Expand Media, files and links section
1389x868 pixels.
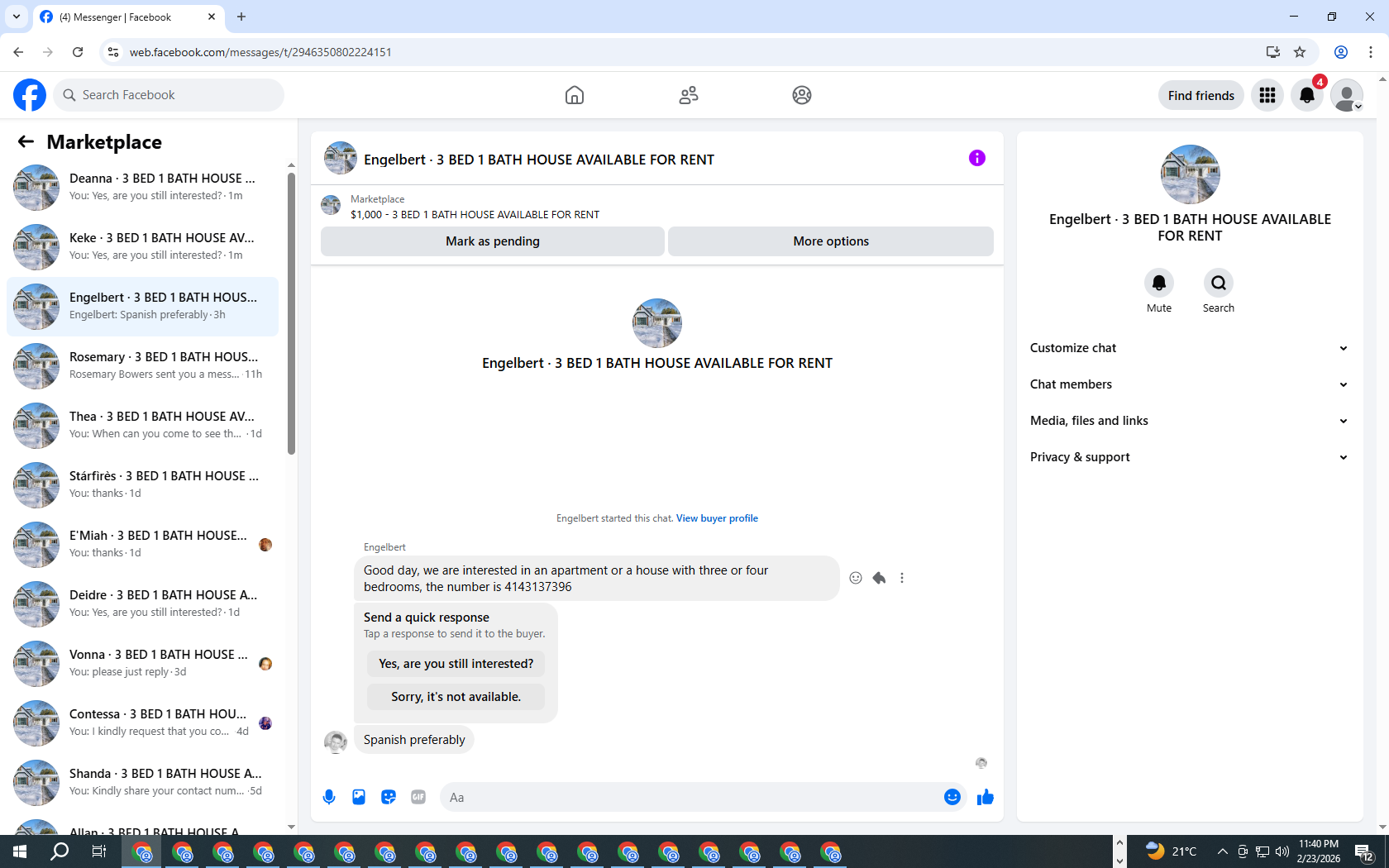tap(1190, 421)
